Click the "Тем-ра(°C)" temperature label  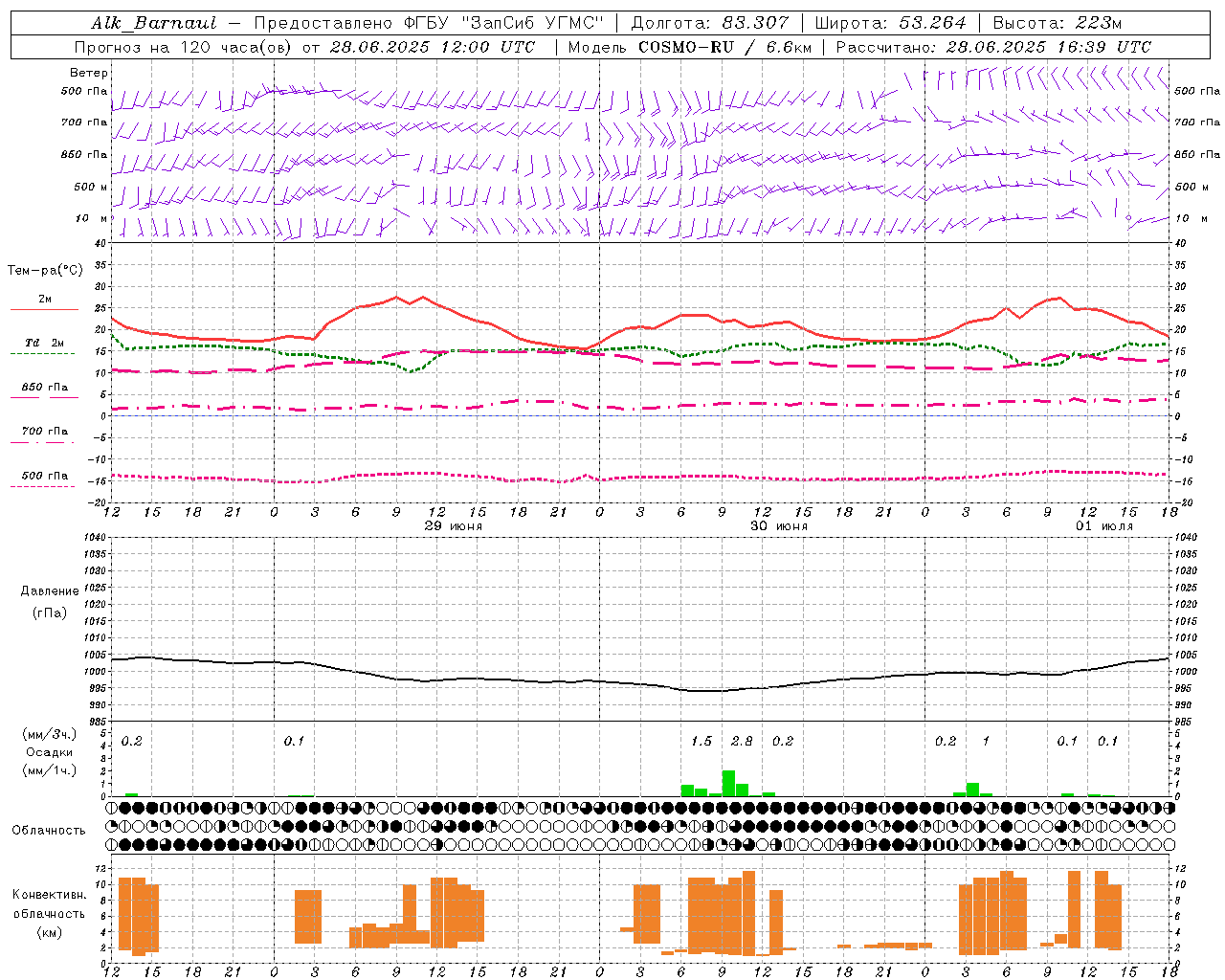tap(45, 271)
